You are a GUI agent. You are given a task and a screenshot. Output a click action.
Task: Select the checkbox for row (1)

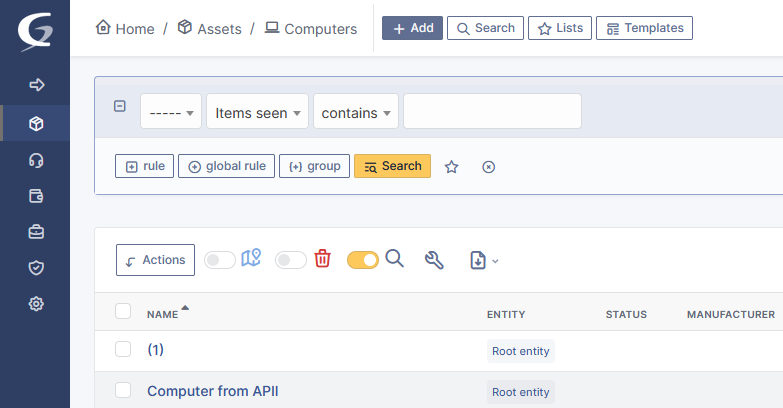(x=123, y=349)
